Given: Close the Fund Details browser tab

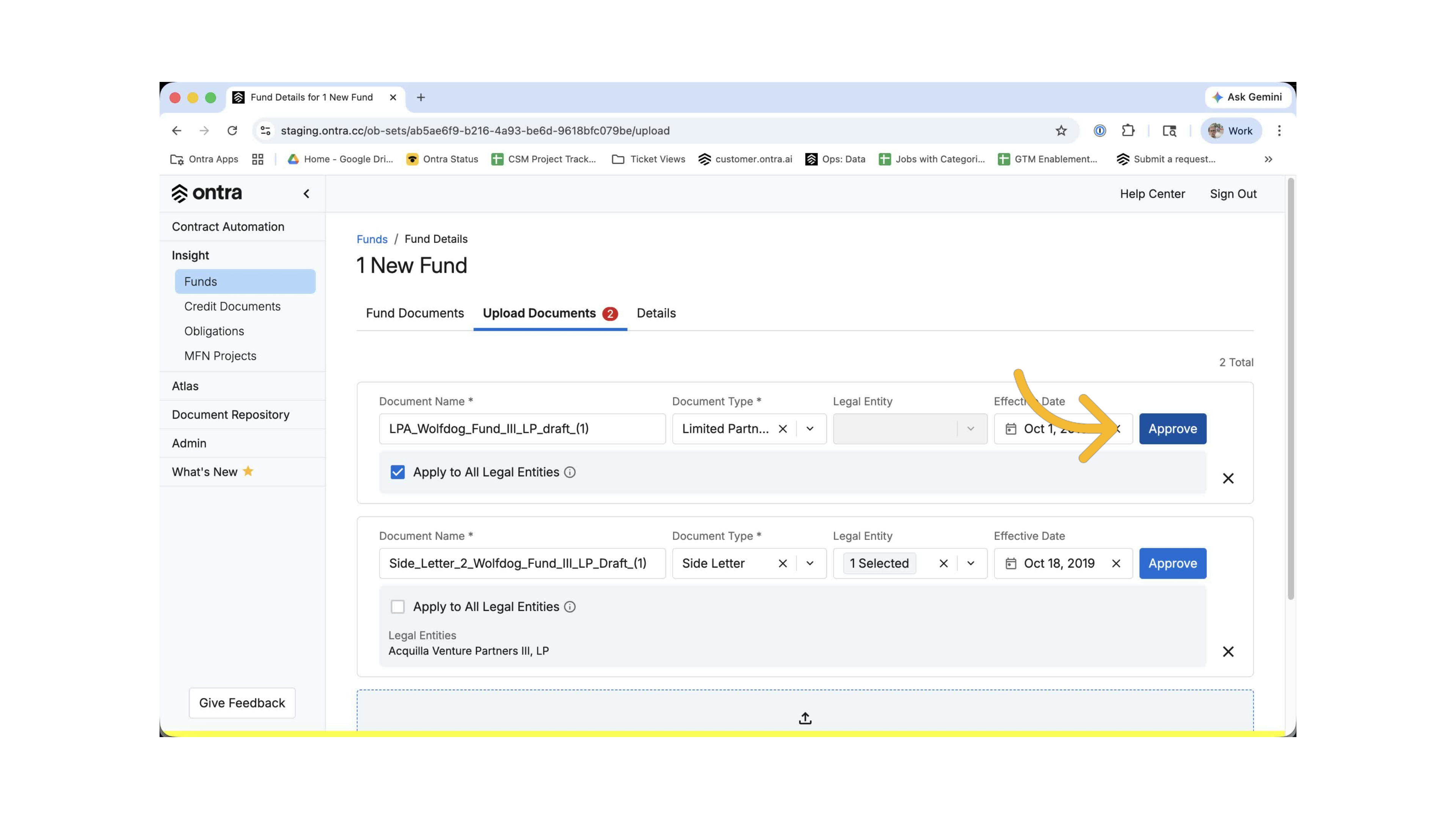Looking at the screenshot, I should (393, 97).
